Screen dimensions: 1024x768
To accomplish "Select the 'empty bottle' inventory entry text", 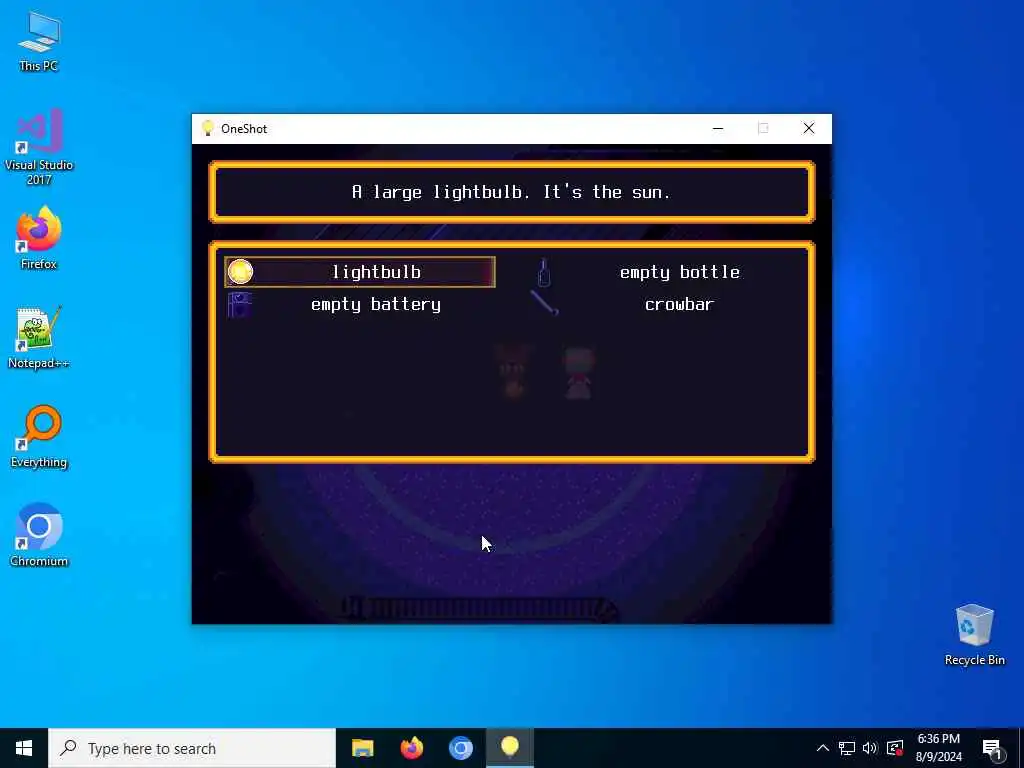I will click(x=680, y=272).
